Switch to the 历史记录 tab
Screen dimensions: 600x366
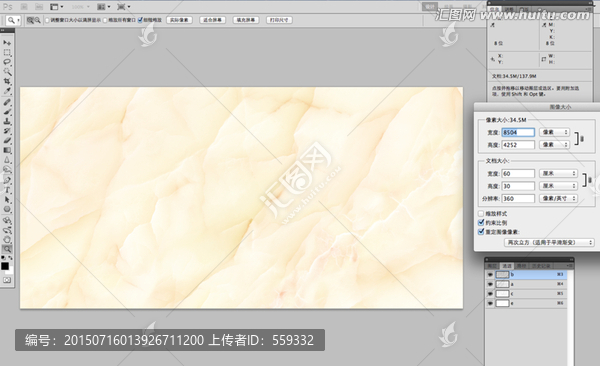541,266
